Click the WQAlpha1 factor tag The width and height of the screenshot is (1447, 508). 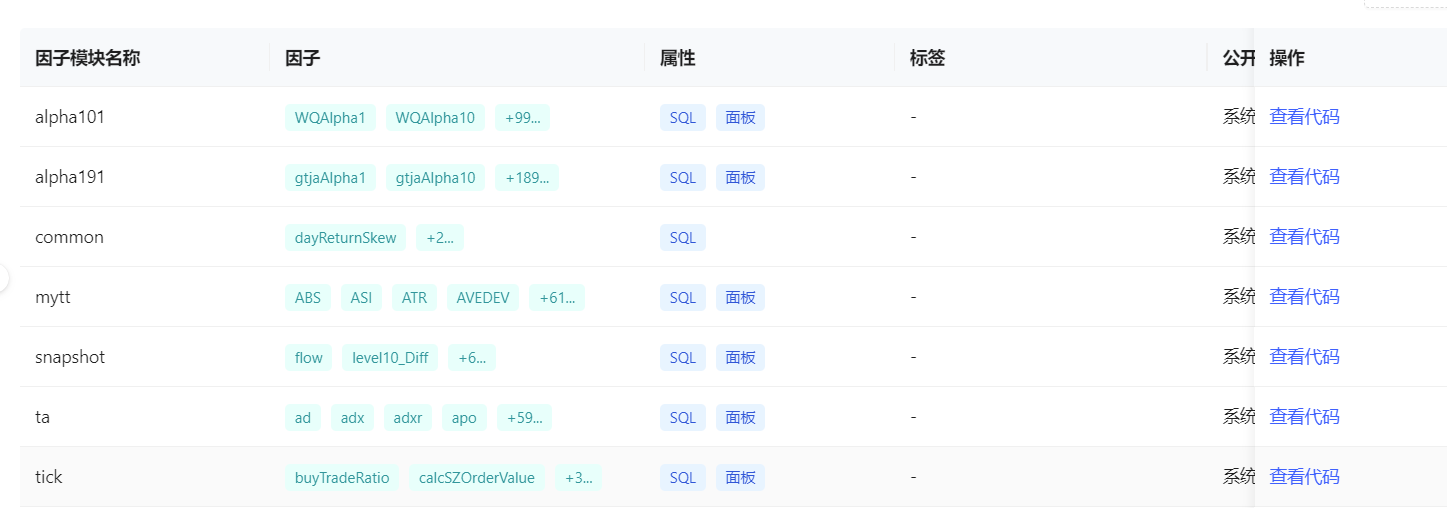click(x=330, y=118)
